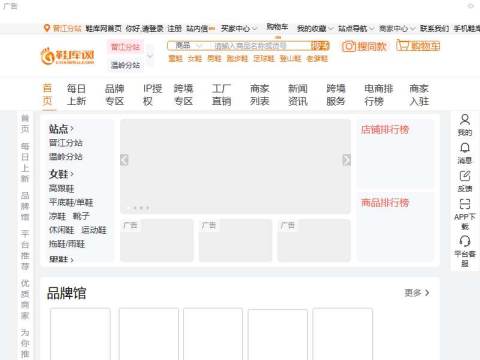
Task: Open the 品牌专区 navigation tab
Action: 115,95
